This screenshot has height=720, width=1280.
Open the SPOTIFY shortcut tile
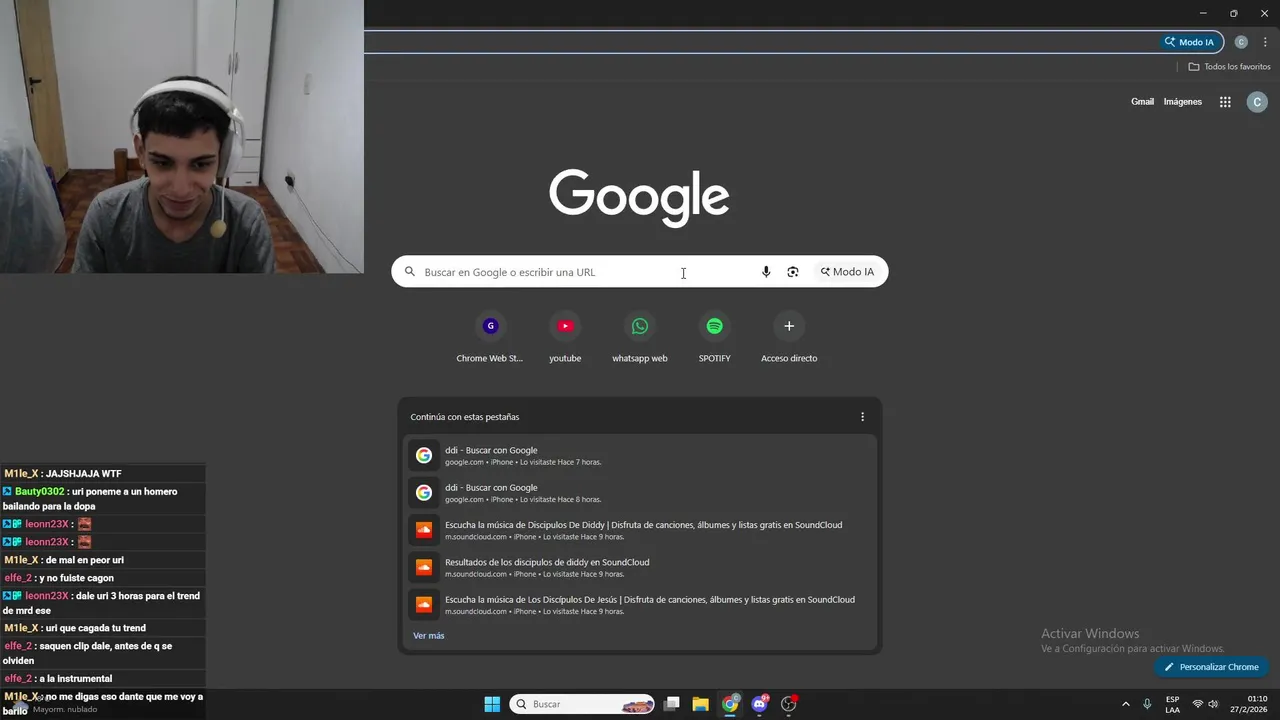point(714,338)
